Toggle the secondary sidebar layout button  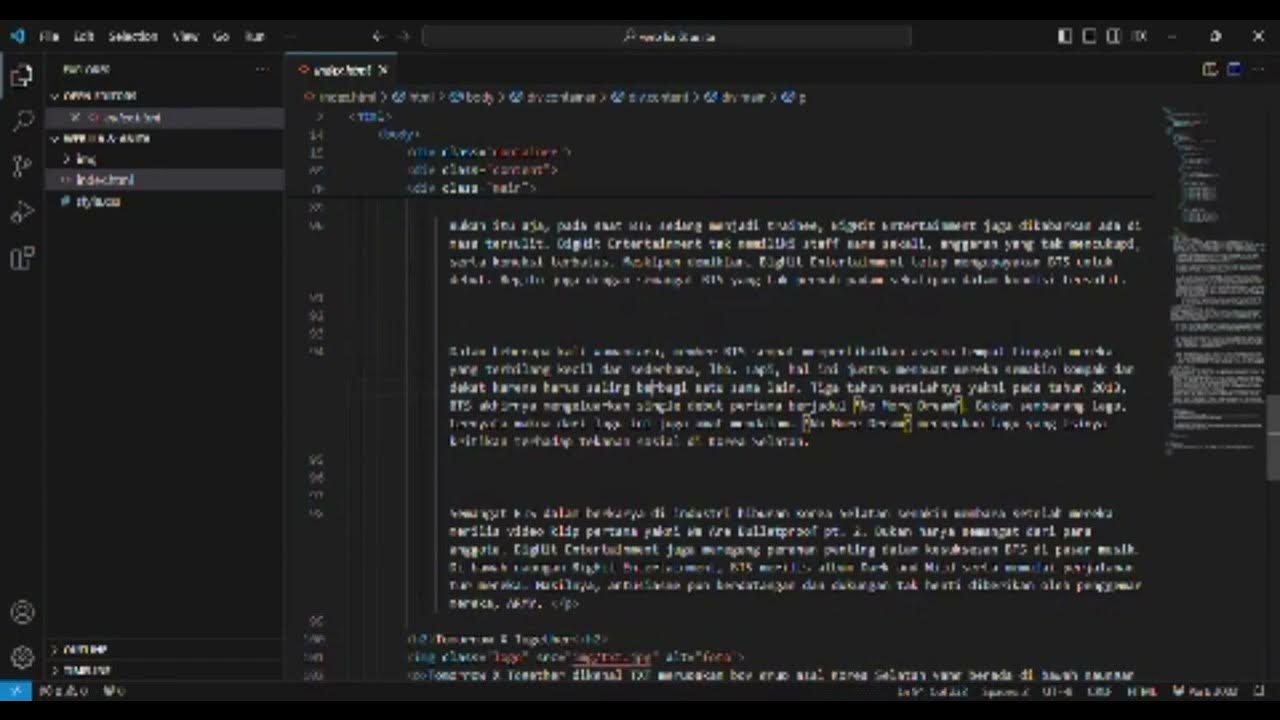pyautogui.click(x=1113, y=36)
